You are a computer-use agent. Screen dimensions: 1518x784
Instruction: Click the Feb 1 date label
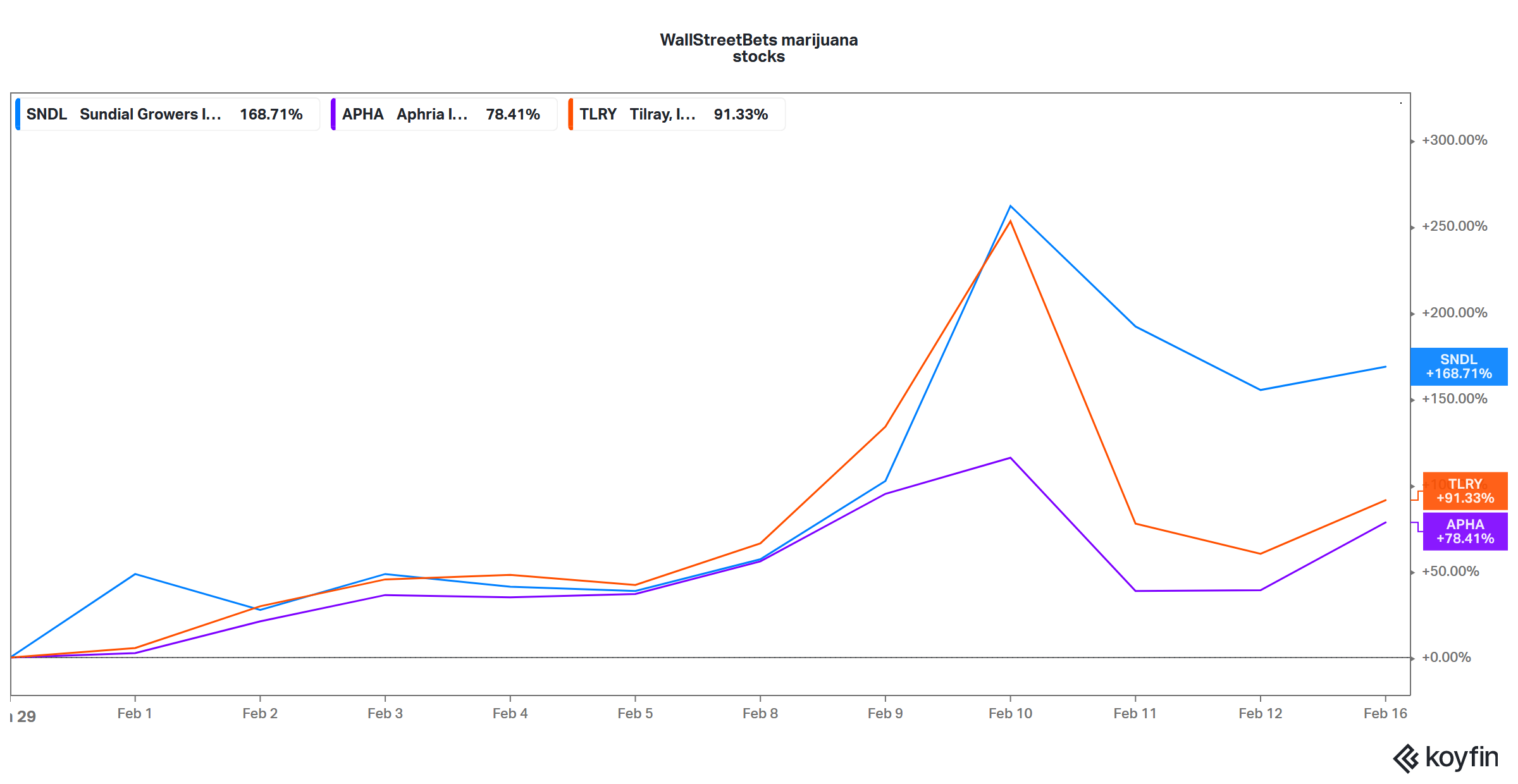[135, 713]
